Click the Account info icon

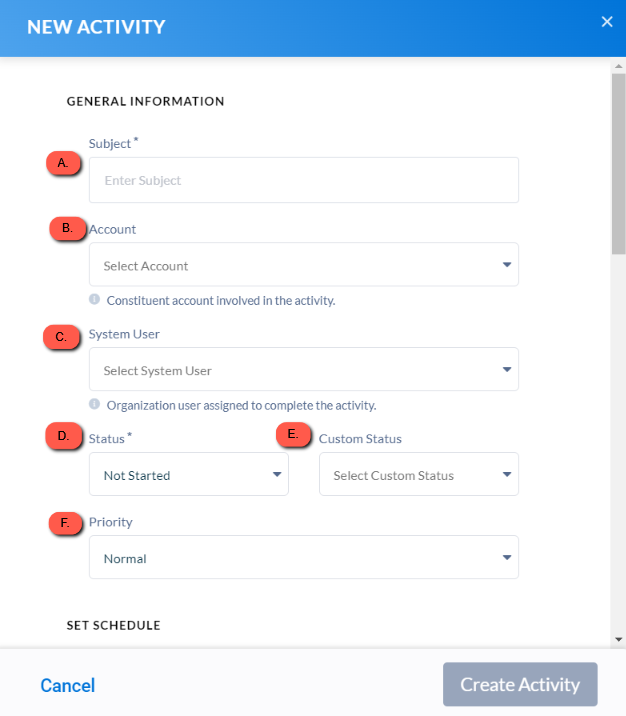95,300
